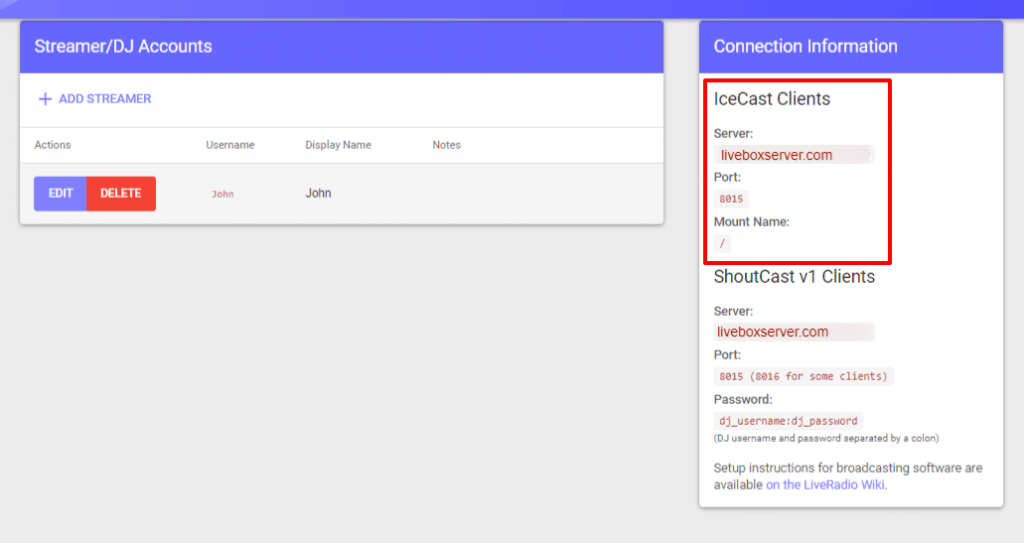Click the Mount Name label
Image resolution: width=1024 pixels, height=543 pixels.
pyautogui.click(x=752, y=222)
